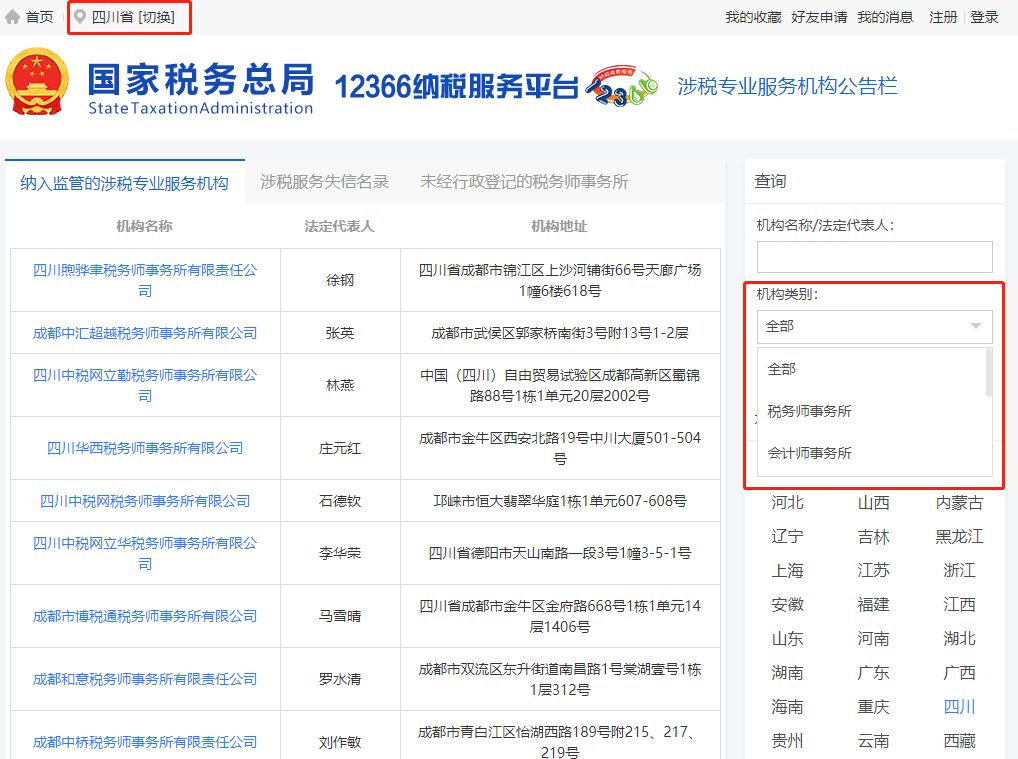The width and height of the screenshot is (1018, 759).
Task: Click 注册 to register
Action: (x=943, y=18)
